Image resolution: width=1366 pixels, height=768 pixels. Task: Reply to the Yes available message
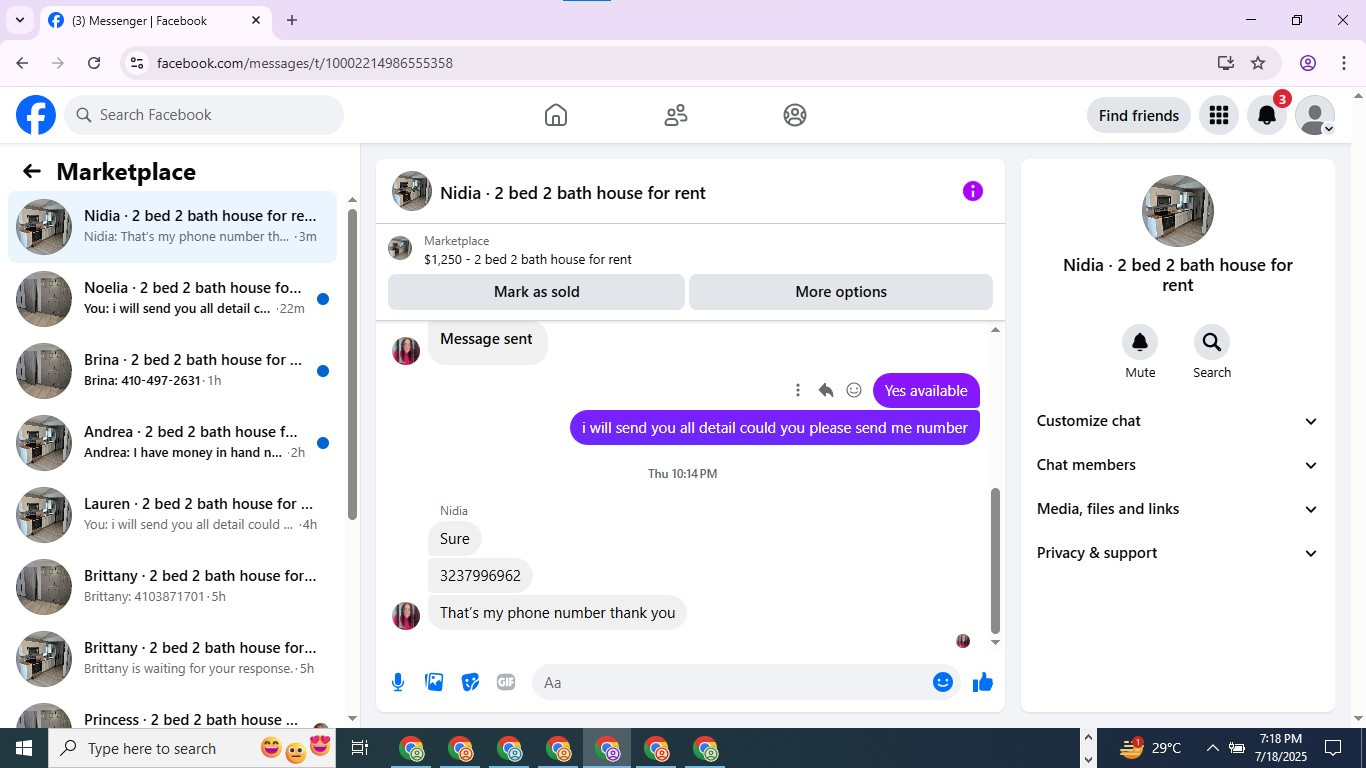click(x=826, y=390)
